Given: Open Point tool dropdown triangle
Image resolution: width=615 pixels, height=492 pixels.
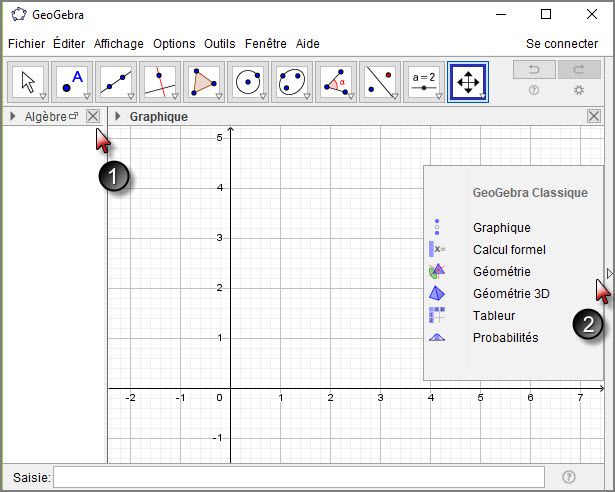Looking at the screenshot, I should point(87,96).
